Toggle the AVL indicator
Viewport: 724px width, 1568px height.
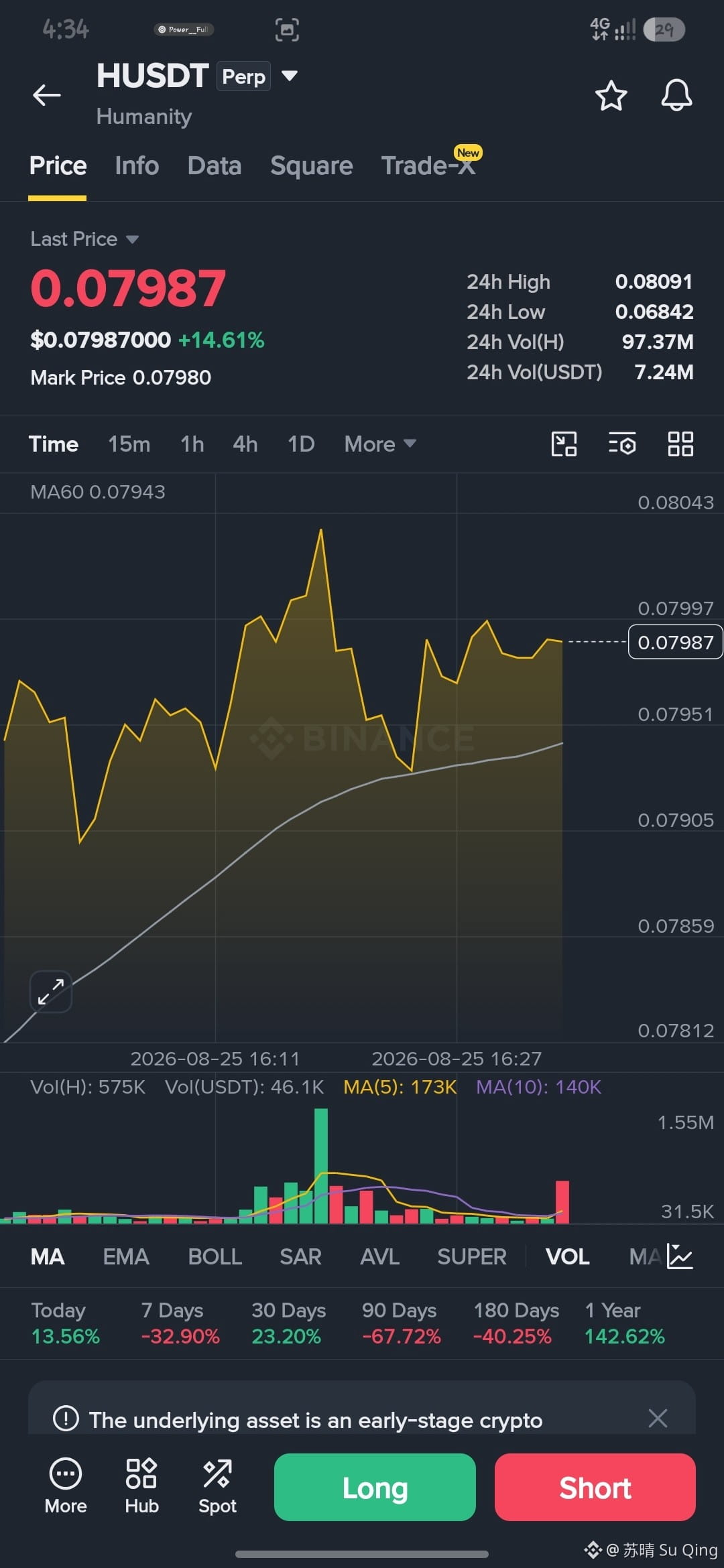point(380,1256)
